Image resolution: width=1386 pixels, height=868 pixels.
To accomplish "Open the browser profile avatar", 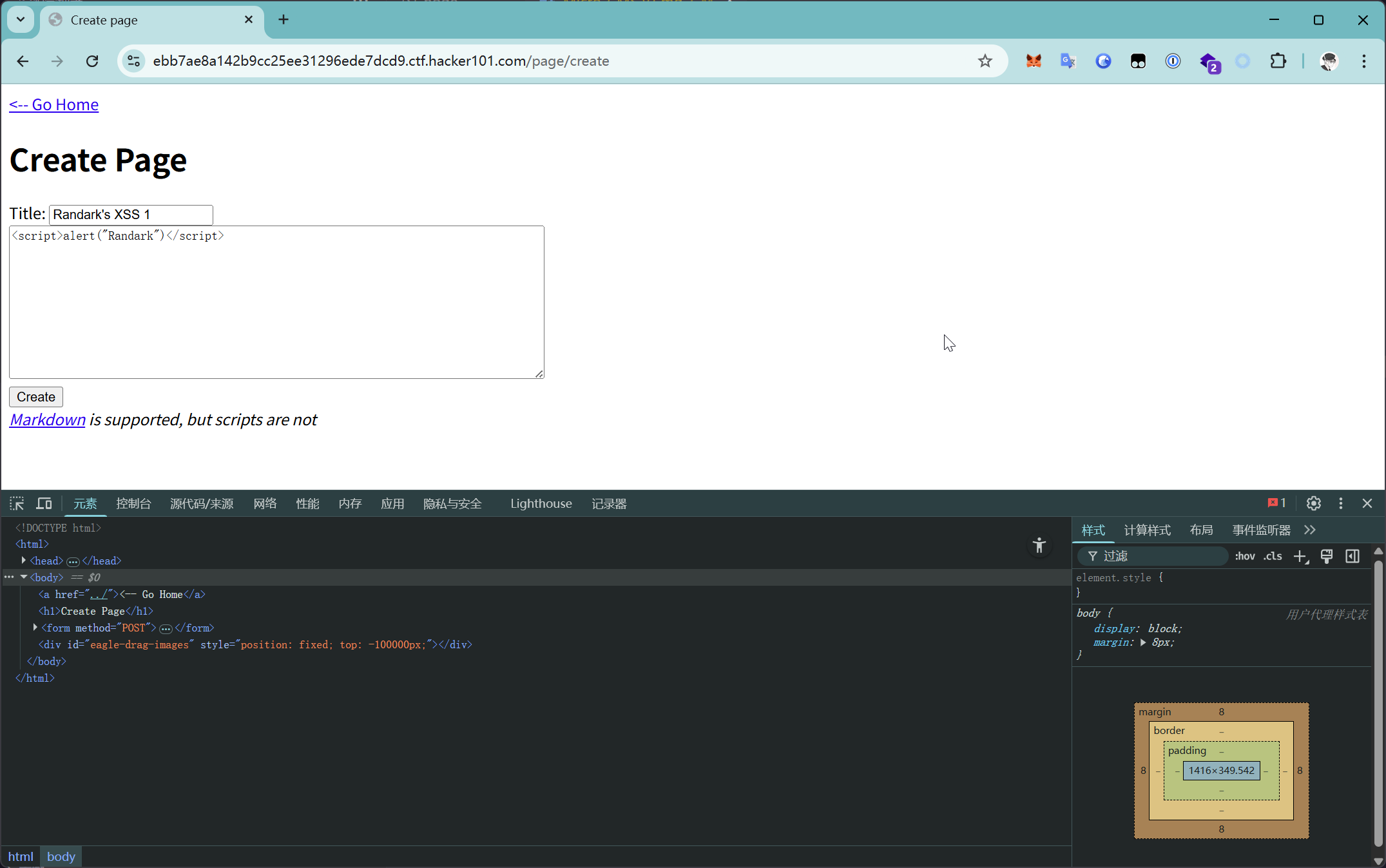I will click(x=1329, y=61).
